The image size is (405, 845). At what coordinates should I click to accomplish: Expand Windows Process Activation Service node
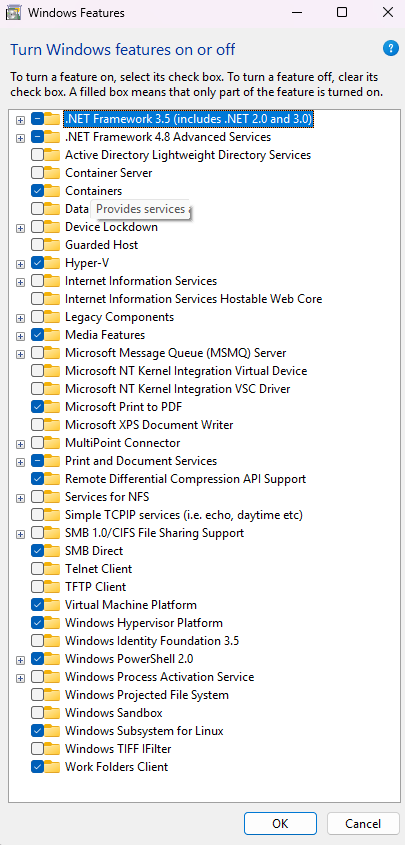pos(20,677)
